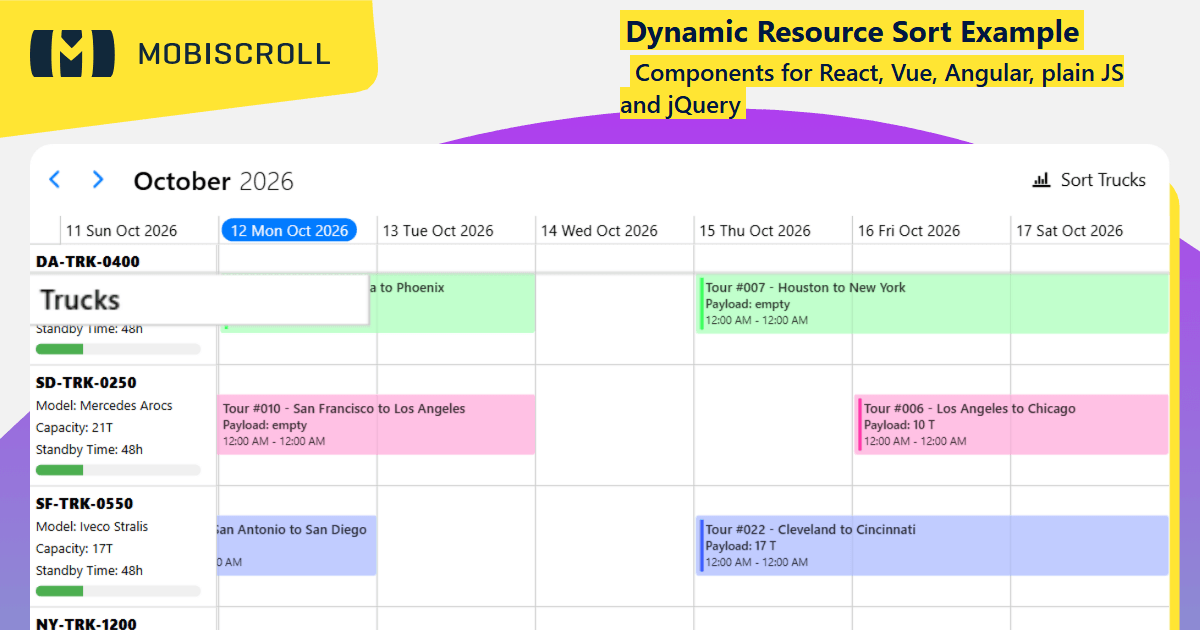Open Tour #007 Houston to New York
This screenshot has height=630, width=1200.
tap(933, 304)
